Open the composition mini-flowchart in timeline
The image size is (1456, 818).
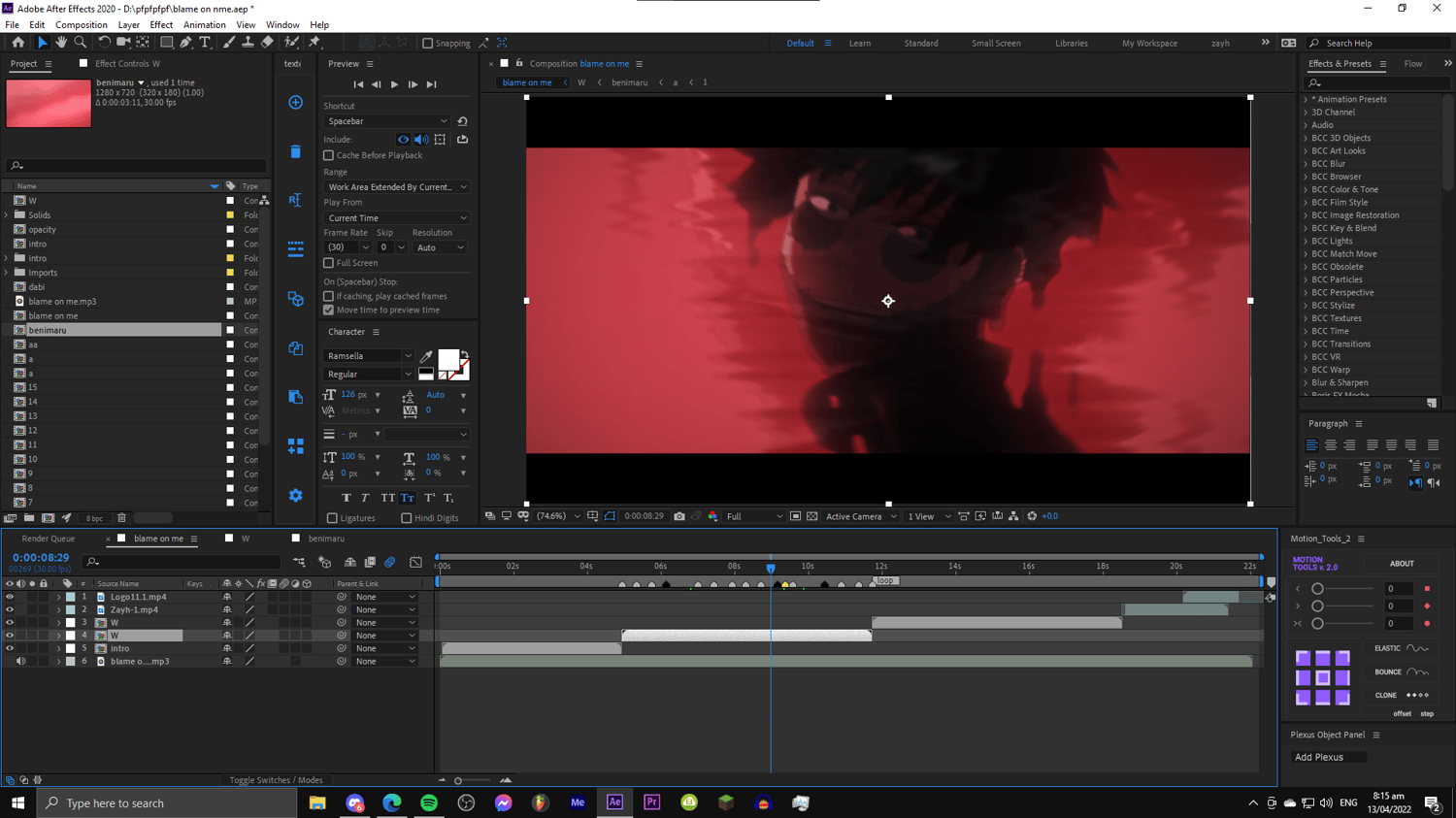click(299, 562)
